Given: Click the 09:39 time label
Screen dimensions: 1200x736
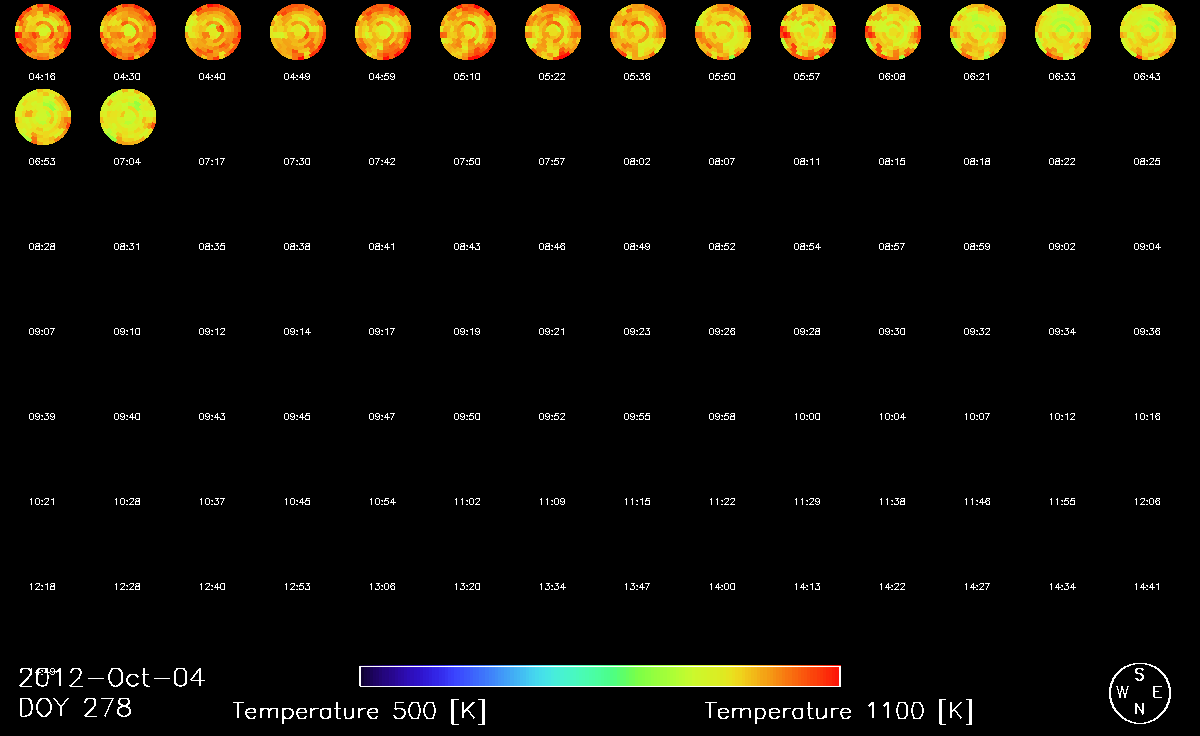Looking at the screenshot, I should [x=42, y=416].
